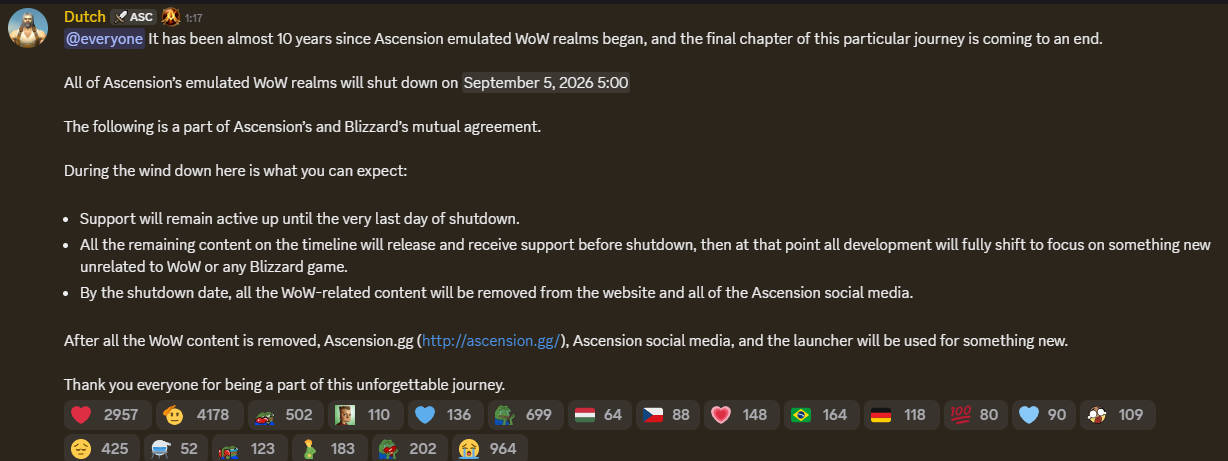Image resolution: width=1228 pixels, height=461 pixels.
Task: Toggle the crying face reaction with 964
Action: point(490,448)
